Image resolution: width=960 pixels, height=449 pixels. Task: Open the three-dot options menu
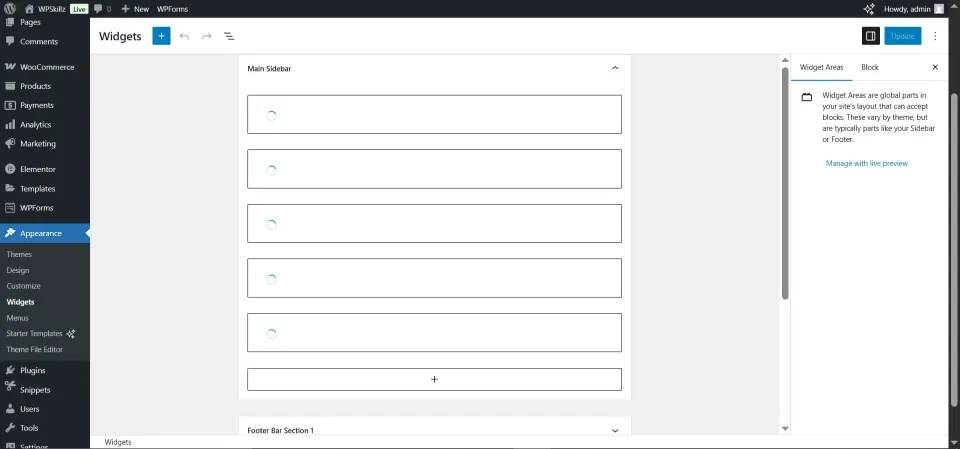coord(935,36)
